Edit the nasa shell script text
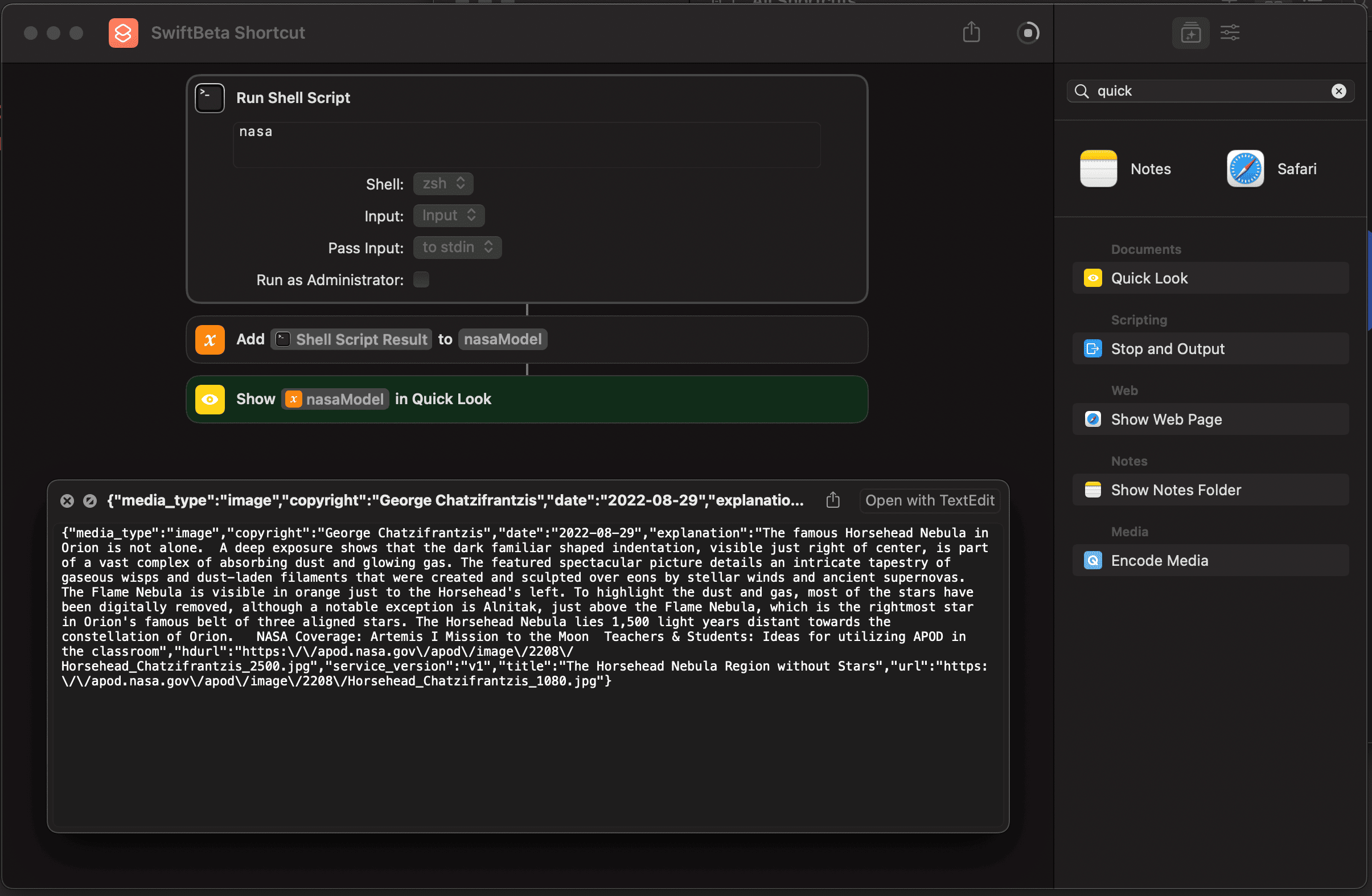Image resolution: width=1372 pixels, height=896 pixels. (x=527, y=145)
